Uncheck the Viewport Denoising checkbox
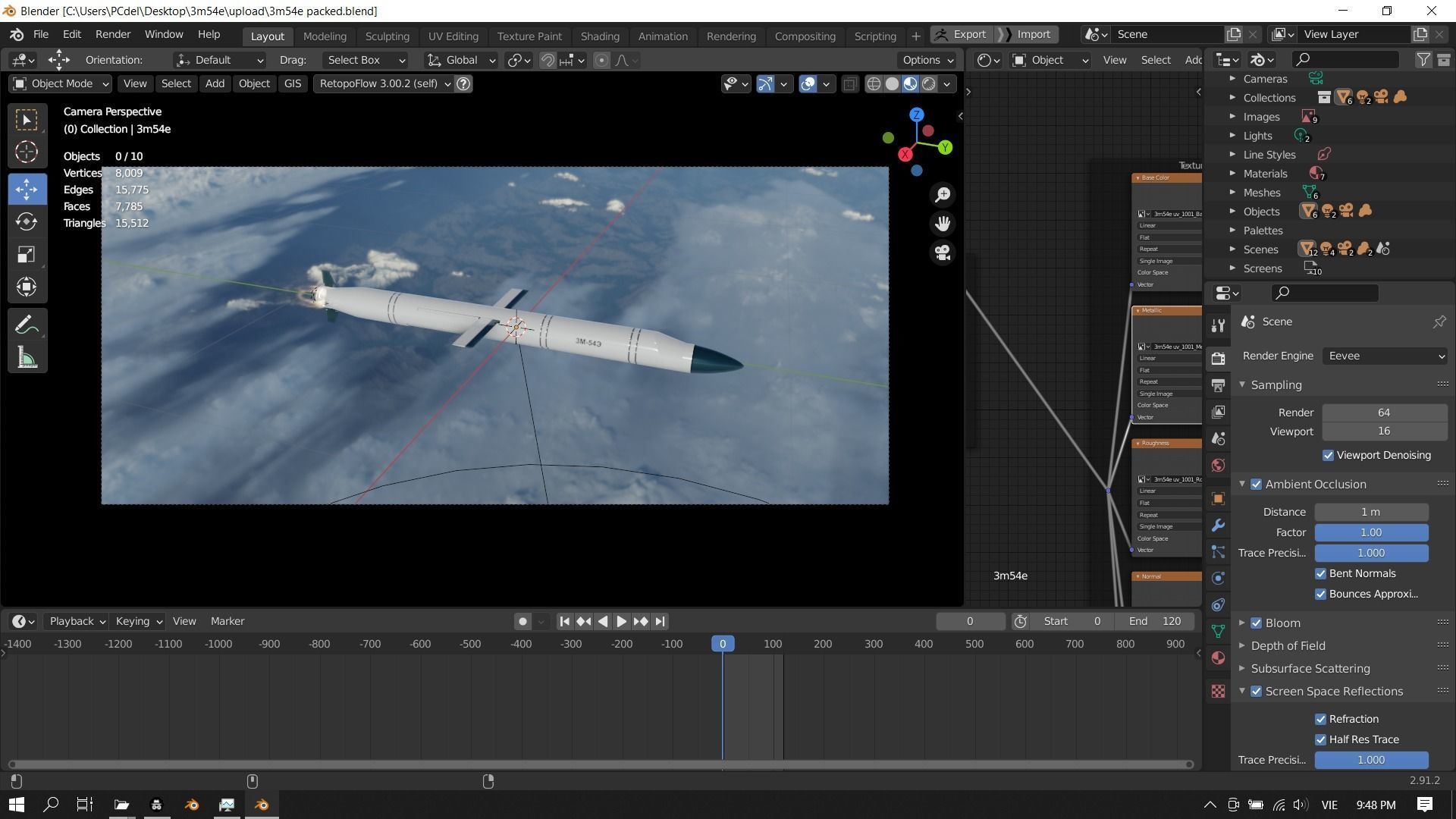The height and width of the screenshot is (819, 1456). 1328,456
